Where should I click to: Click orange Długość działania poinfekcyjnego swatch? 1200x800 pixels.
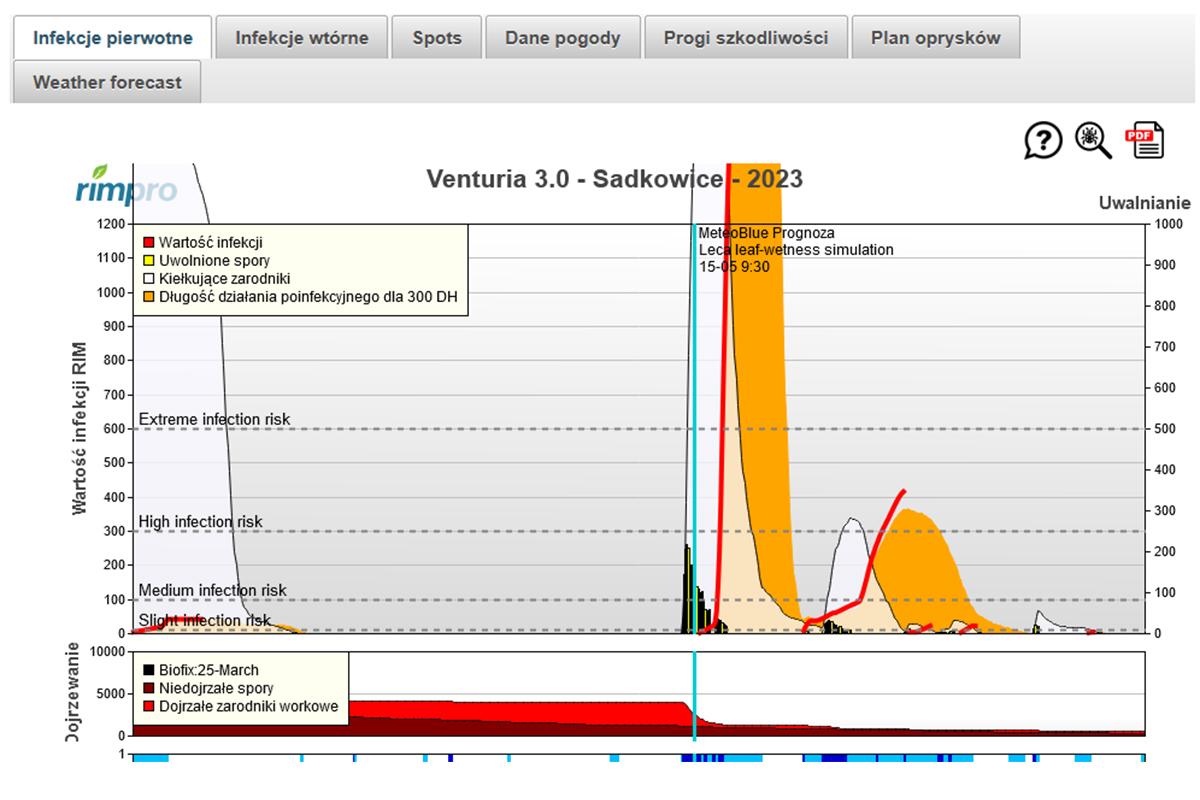(148, 296)
